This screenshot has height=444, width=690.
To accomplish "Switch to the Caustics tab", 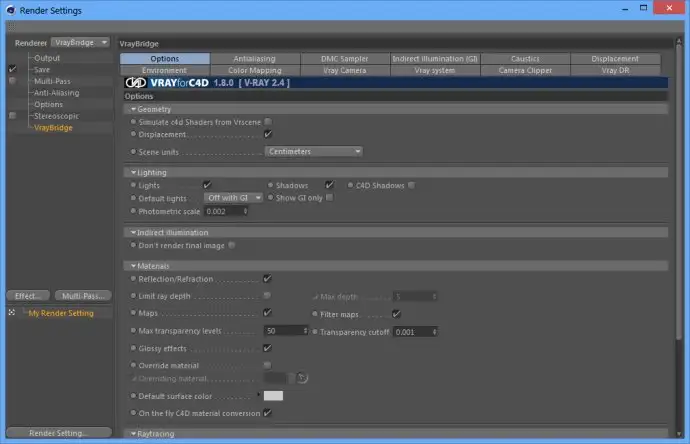I will coord(525,59).
